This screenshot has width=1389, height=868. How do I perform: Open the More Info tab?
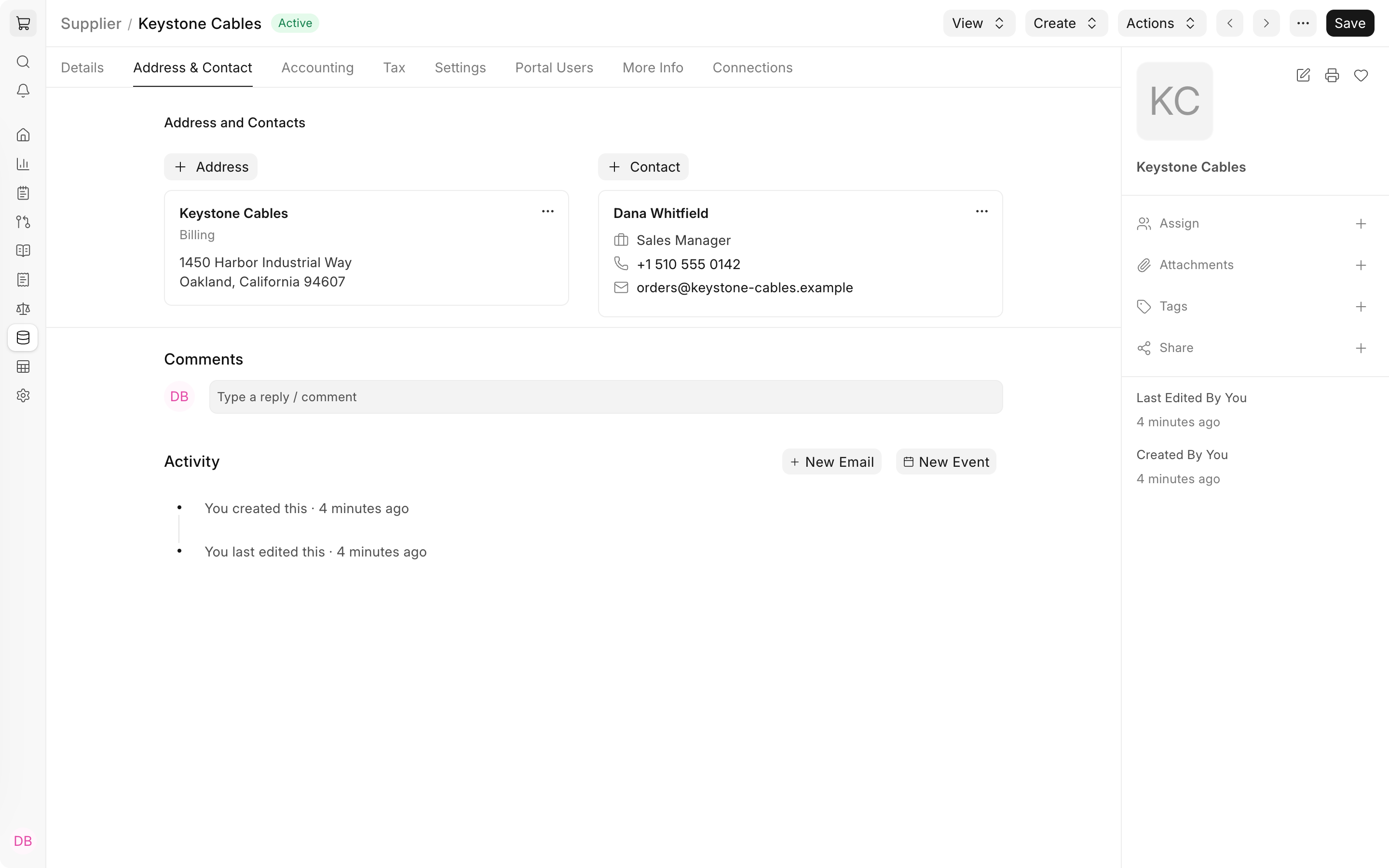click(x=653, y=68)
